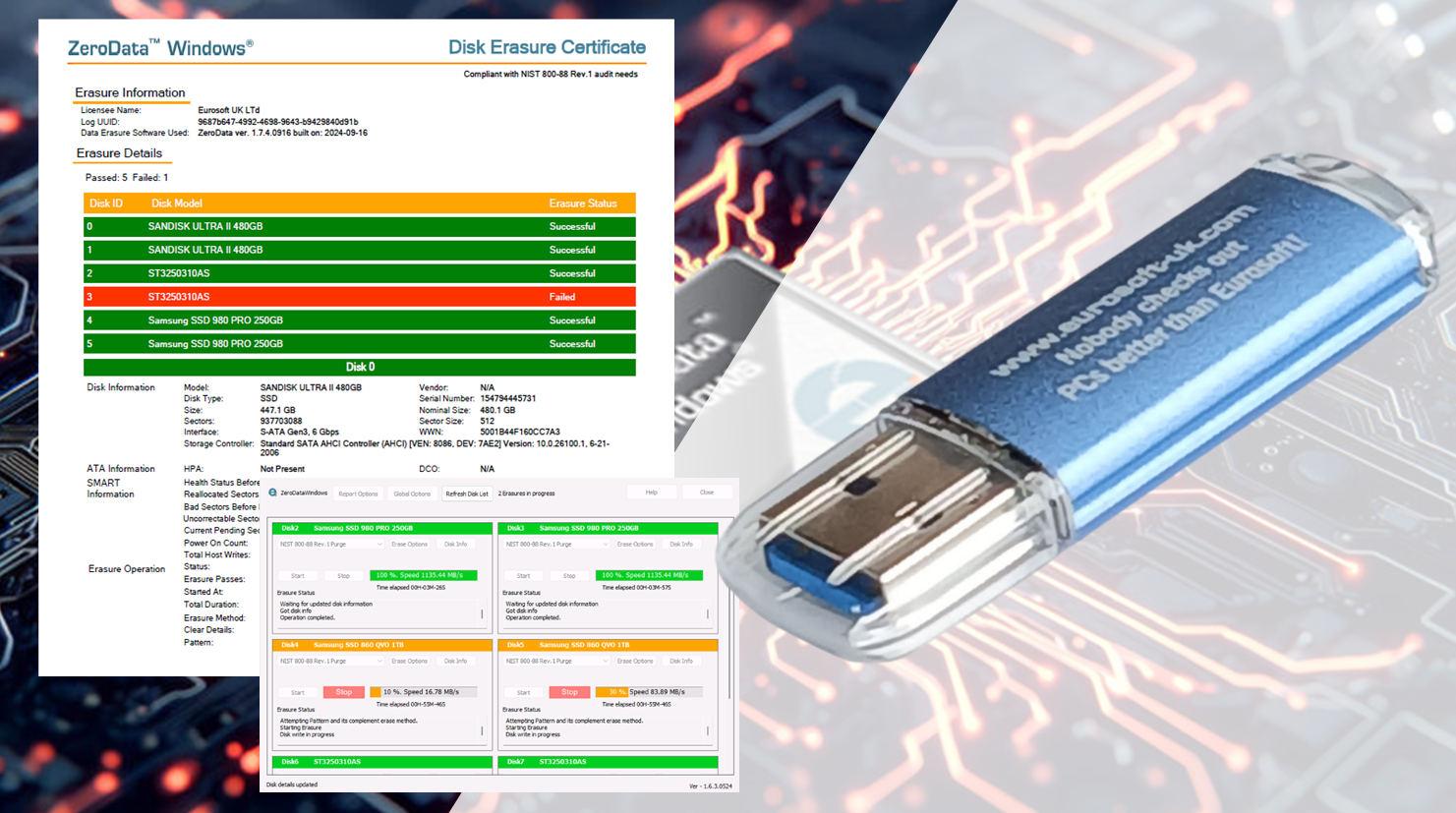
Task: Click certificate row 0 SANDISK ULTRA II 480GB
Action: click(x=360, y=226)
